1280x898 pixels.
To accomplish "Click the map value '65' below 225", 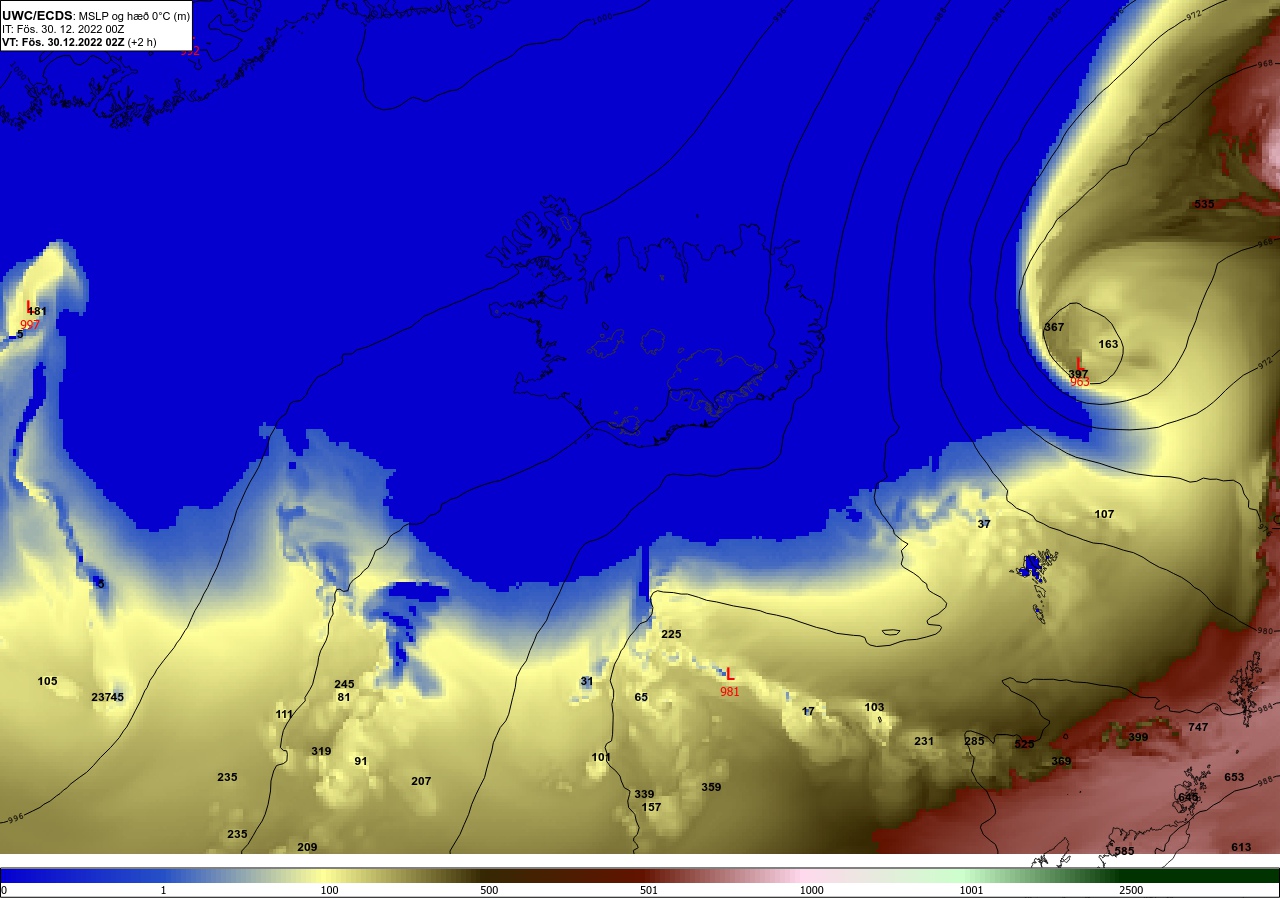I will coord(641,697).
